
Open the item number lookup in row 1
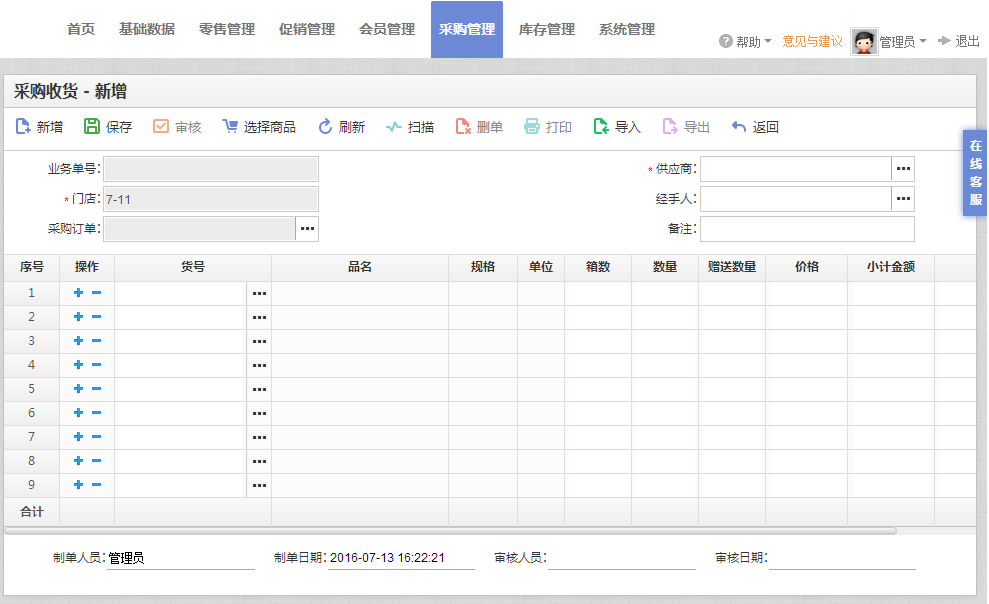[x=259, y=293]
